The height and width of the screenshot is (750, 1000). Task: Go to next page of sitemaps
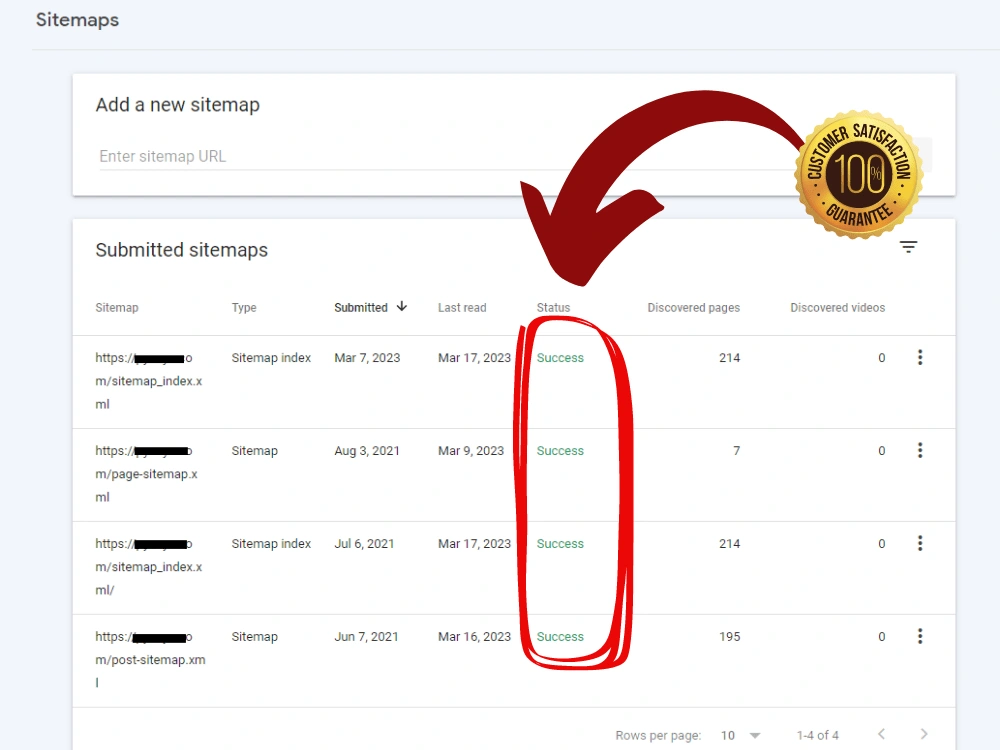[924, 734]
